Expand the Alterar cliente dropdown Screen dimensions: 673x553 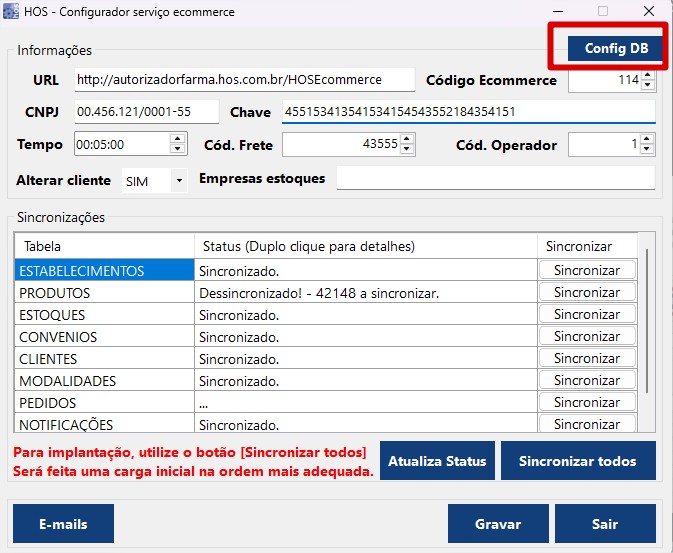point(178,181)
